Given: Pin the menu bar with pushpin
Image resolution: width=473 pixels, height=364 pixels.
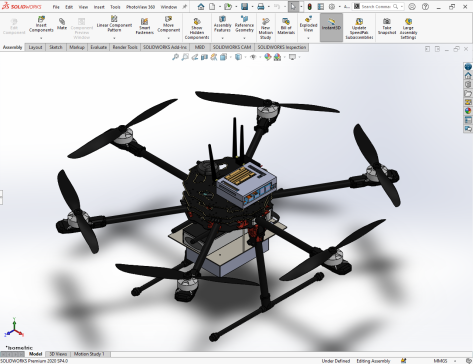Looking at the screenshot, I should (184, 7).
